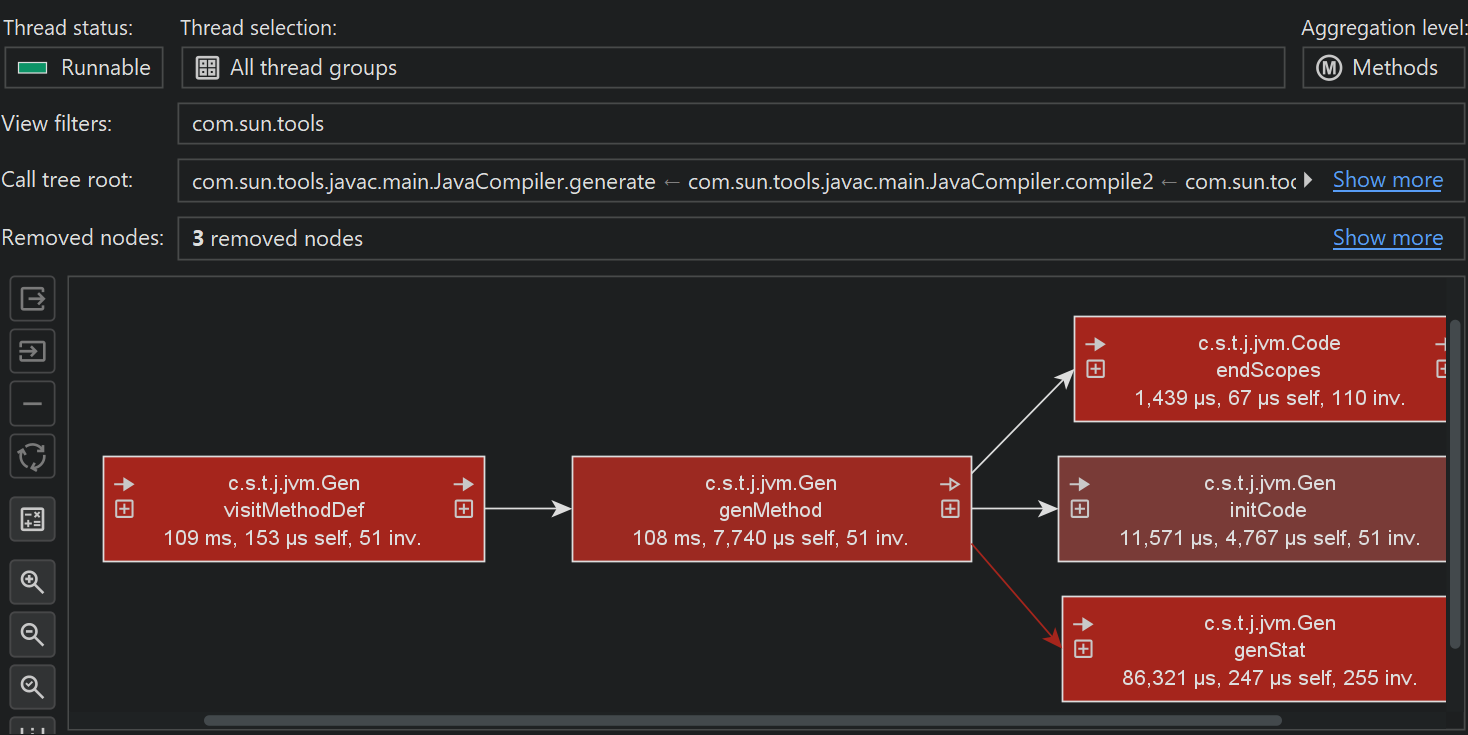Viewport: 1468px width, 735px height.
Task: Expand incoming calls plus on visitMethodDef node
Action: 124,509
